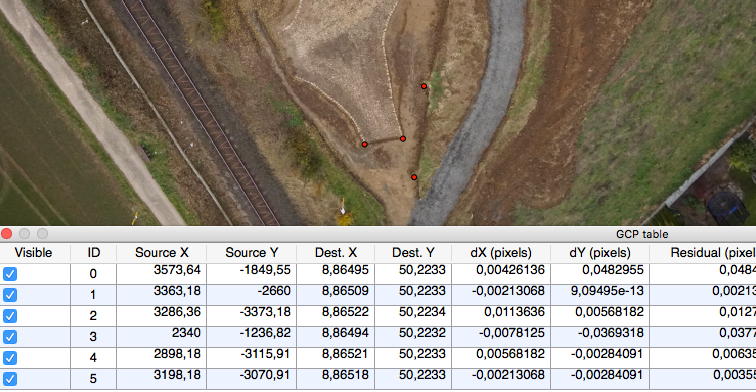Sort by Dest. X column header
Screen dimensions: 756x392
click(x=336, y=253)
